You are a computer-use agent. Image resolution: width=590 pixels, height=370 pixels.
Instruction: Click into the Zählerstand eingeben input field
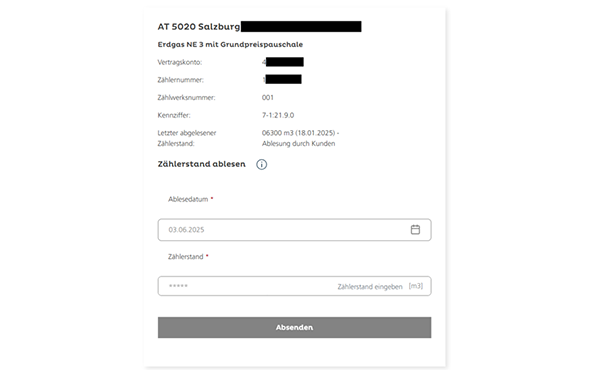(294, 286)
